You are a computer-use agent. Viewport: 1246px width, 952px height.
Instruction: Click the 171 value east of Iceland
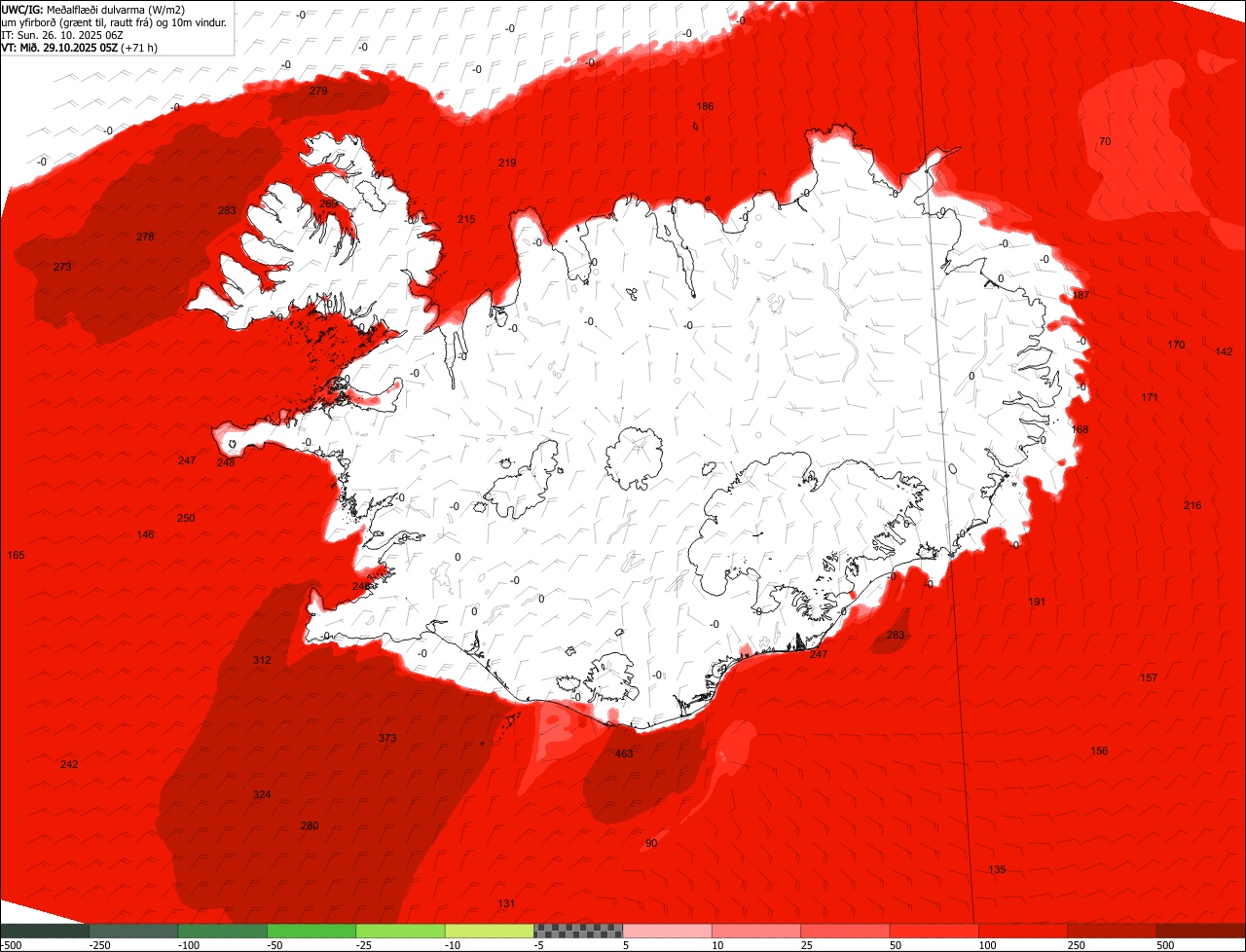coord(1151,397)
